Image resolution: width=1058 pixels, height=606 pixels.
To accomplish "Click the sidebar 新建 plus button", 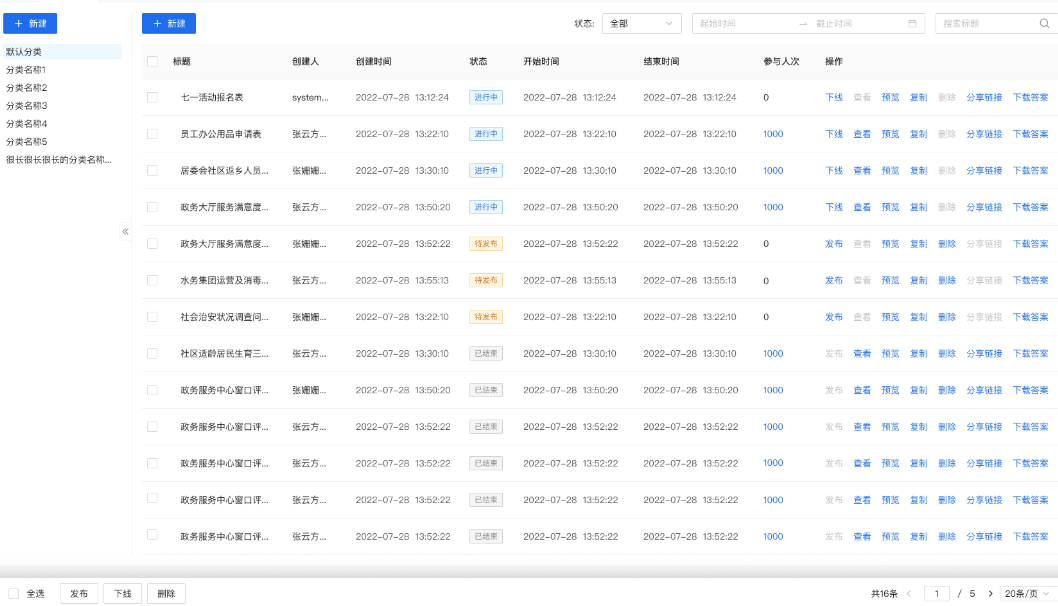I will pyautogui.click(x=30, y=24).
